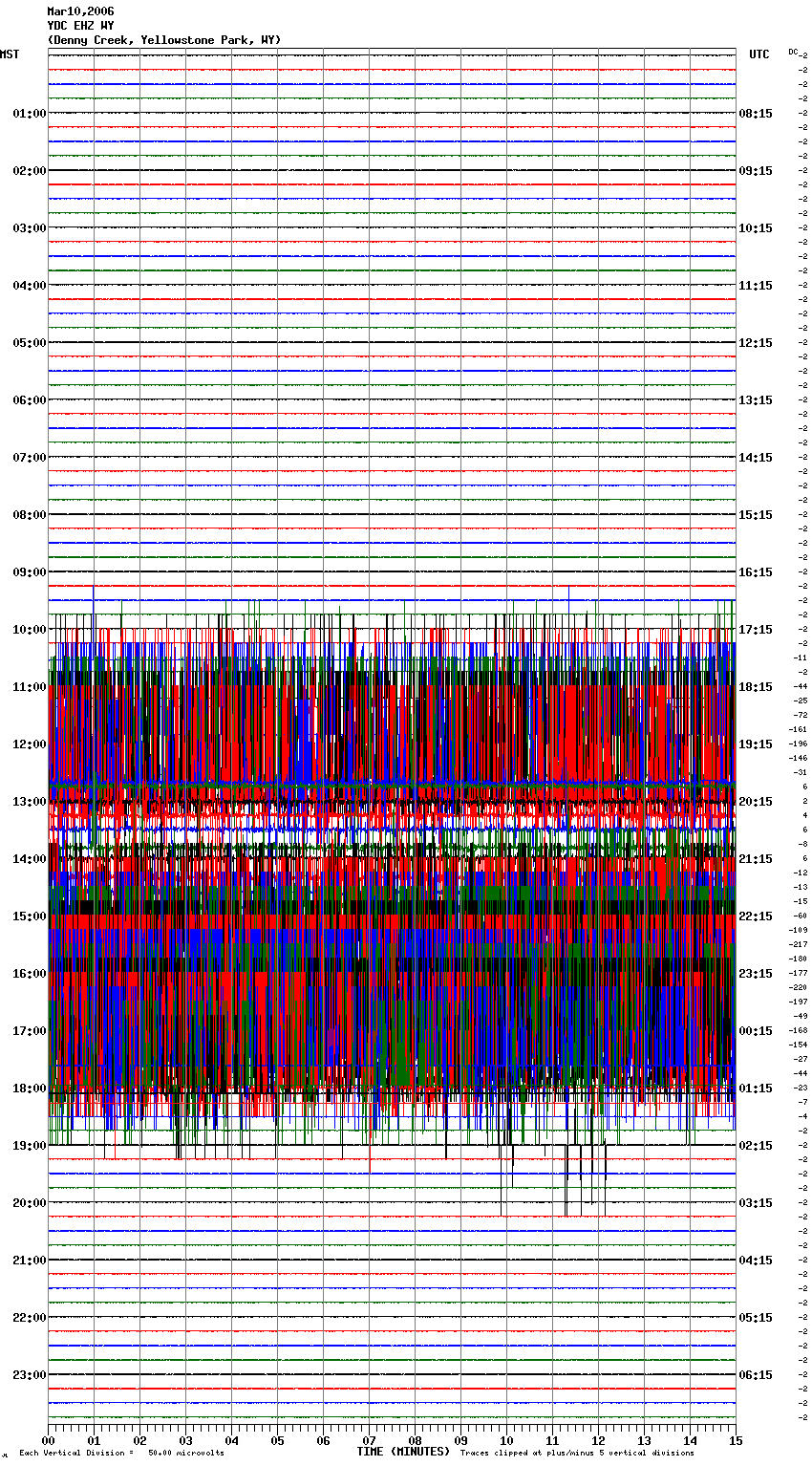
Task: Select the MST column header
Action: click(10, 54)
